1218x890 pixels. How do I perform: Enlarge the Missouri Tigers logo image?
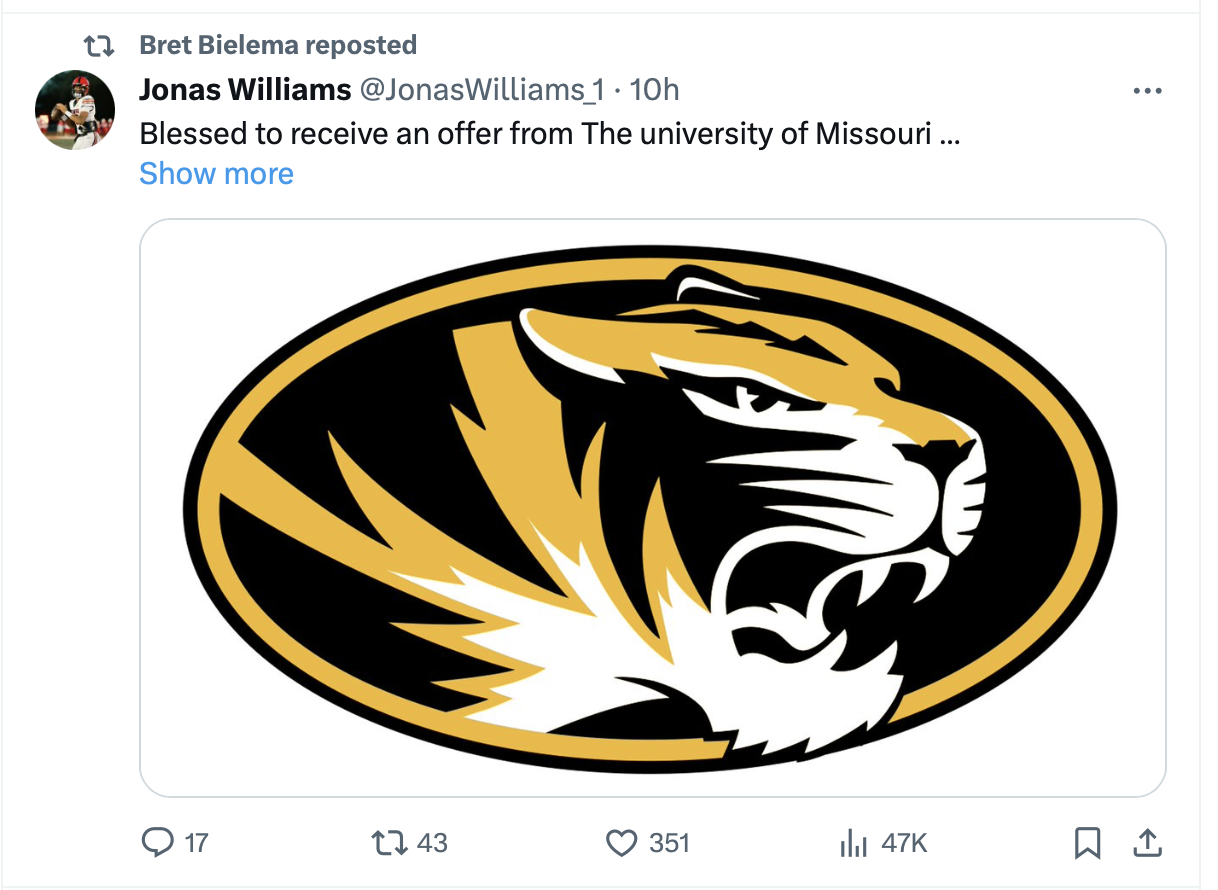652,508
